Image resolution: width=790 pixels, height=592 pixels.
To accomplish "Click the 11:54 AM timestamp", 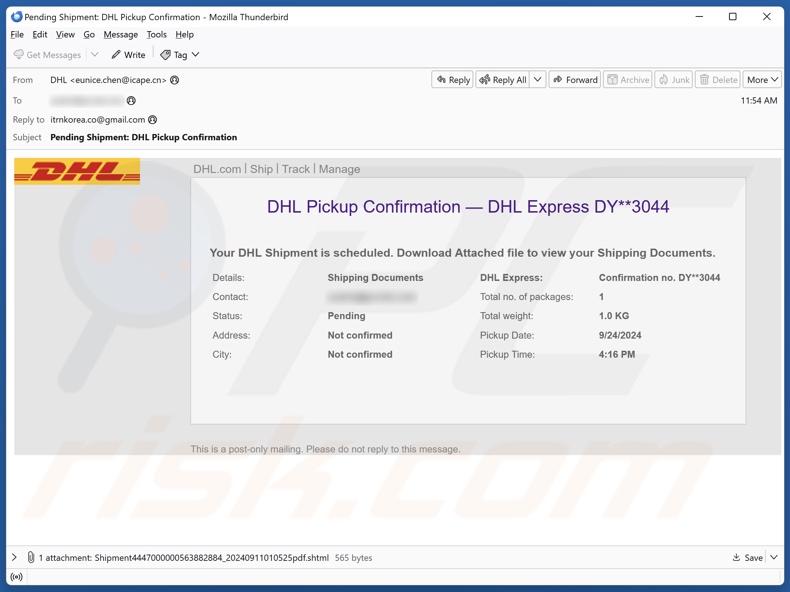I will coord(759,100).
